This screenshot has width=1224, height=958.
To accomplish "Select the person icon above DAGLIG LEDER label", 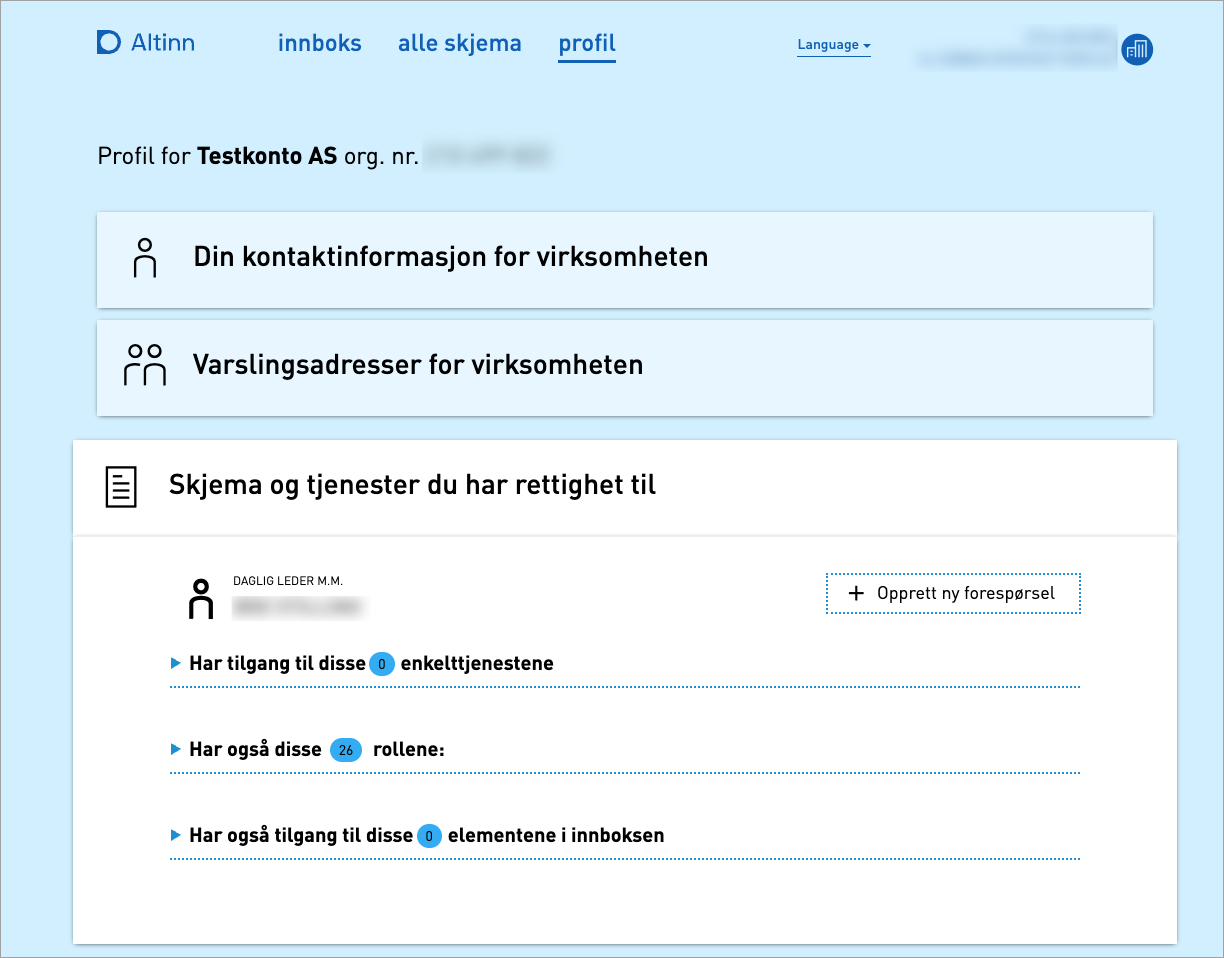I will (201, 597).
